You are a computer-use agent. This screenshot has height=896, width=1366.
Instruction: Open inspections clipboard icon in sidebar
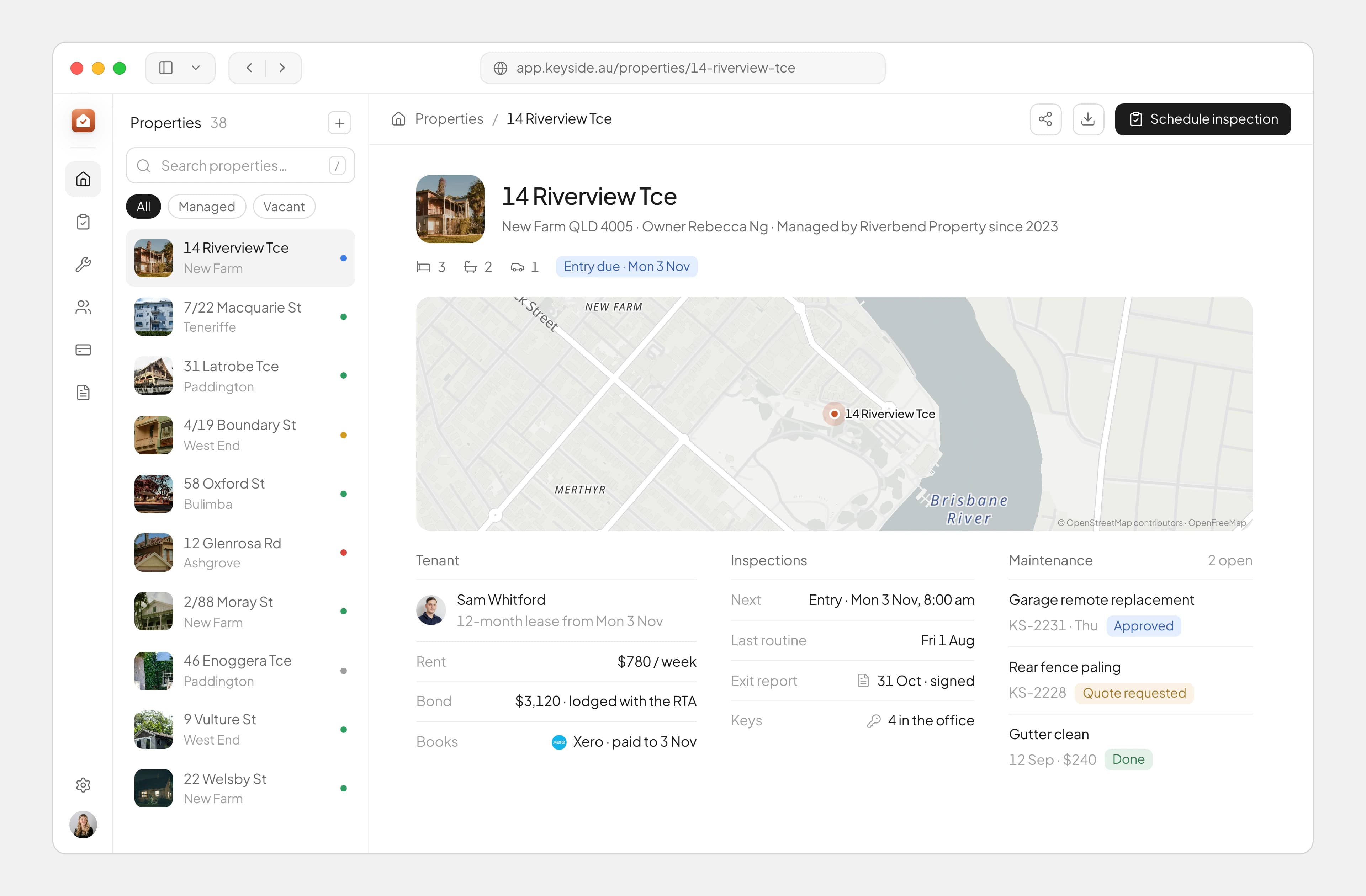(83, 222)
